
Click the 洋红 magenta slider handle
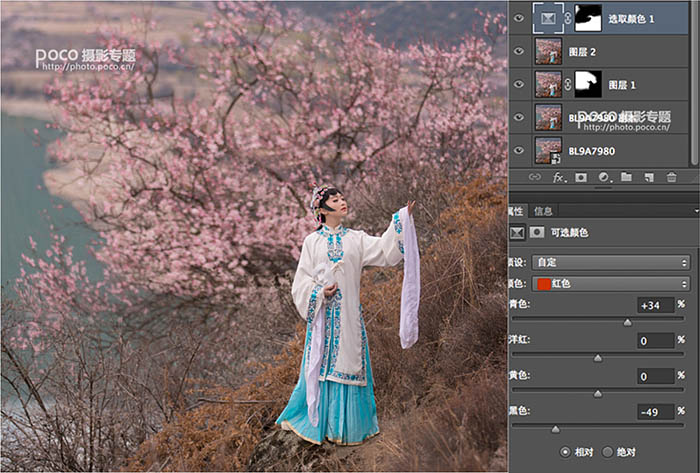tap(597, 358)
